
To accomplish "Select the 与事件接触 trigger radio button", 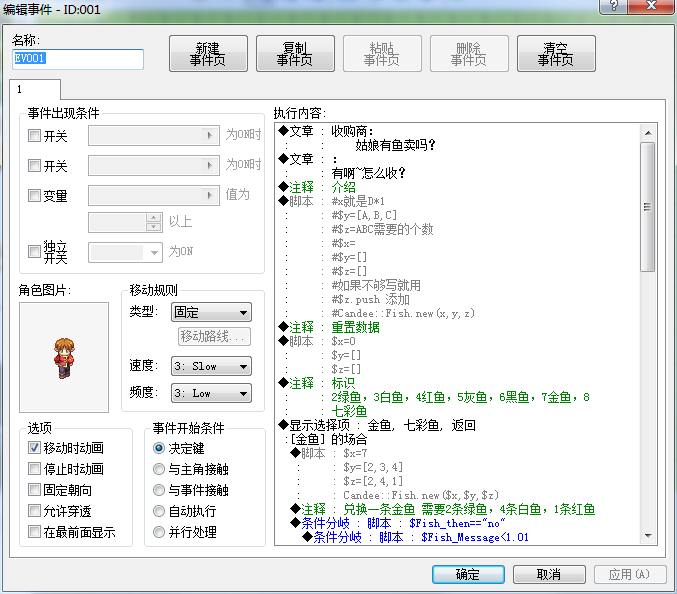I will click(159, 490).
